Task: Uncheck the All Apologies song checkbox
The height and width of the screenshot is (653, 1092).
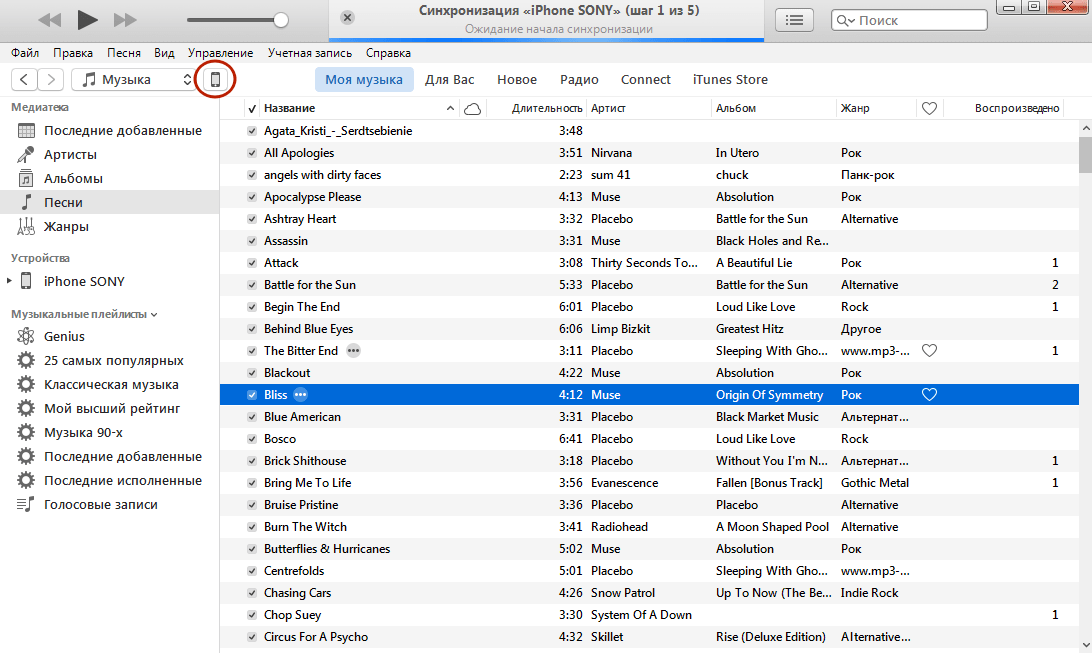Action: click(x=252, y=152)
